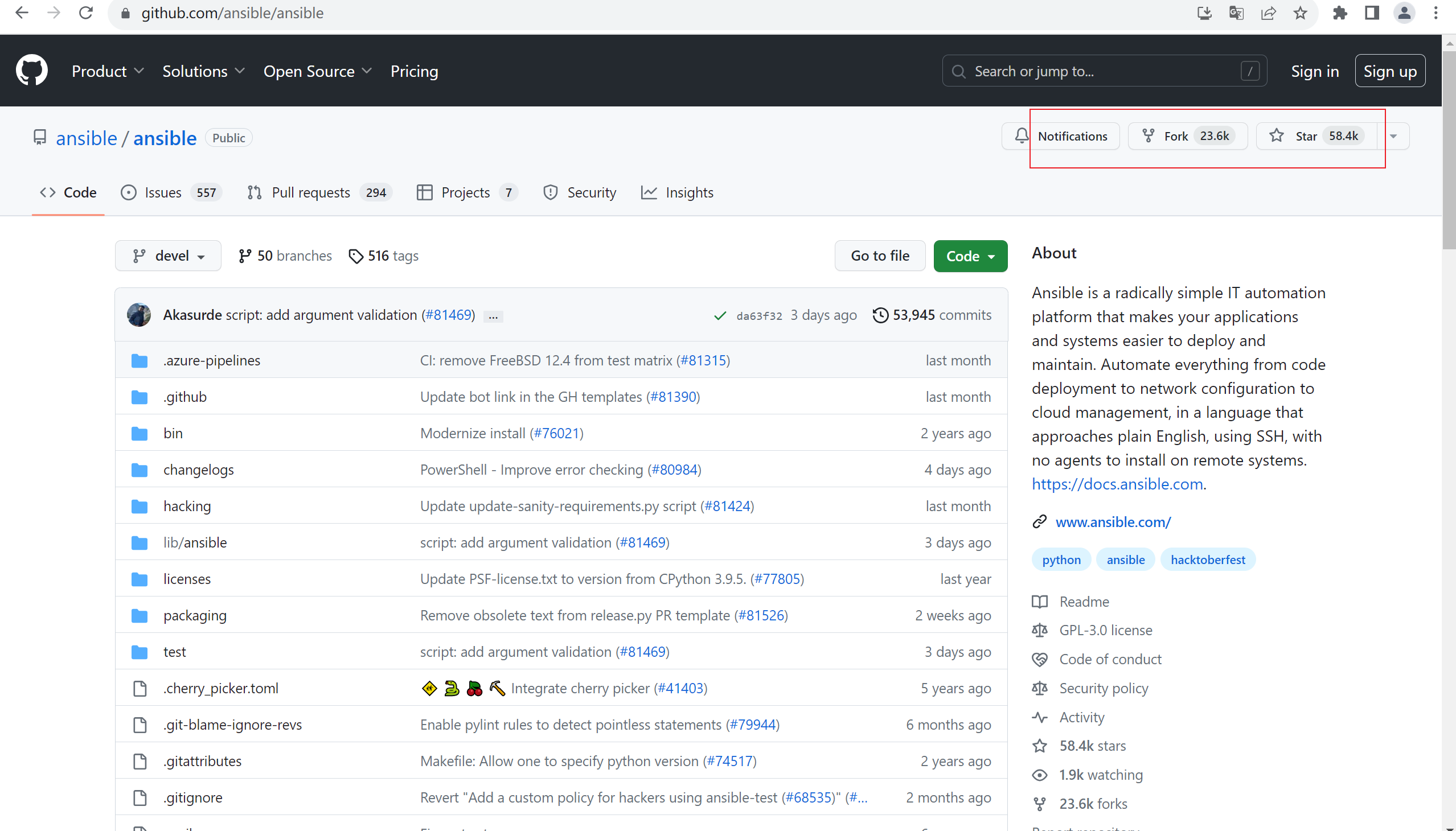Click the share page icon in address bar

click(1268, 13)
